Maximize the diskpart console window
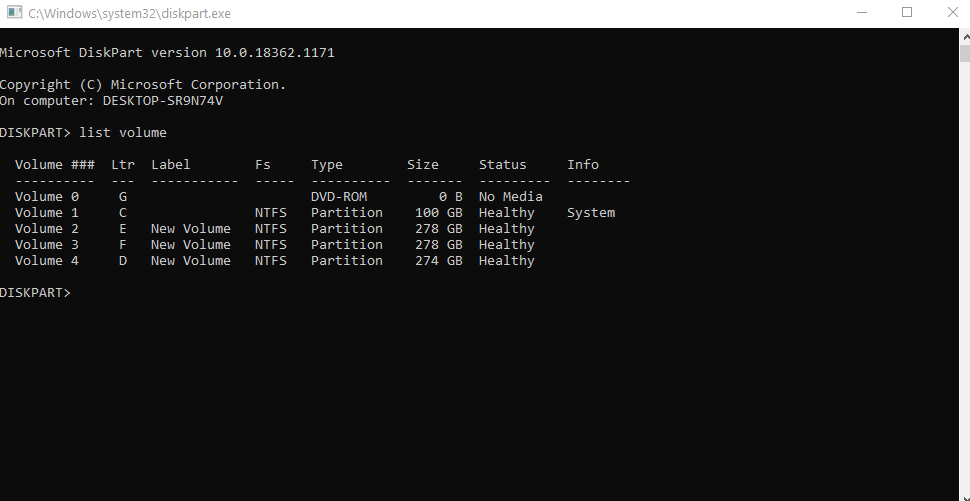Screen dimensions: 970x501 click(x=907, y=13)
